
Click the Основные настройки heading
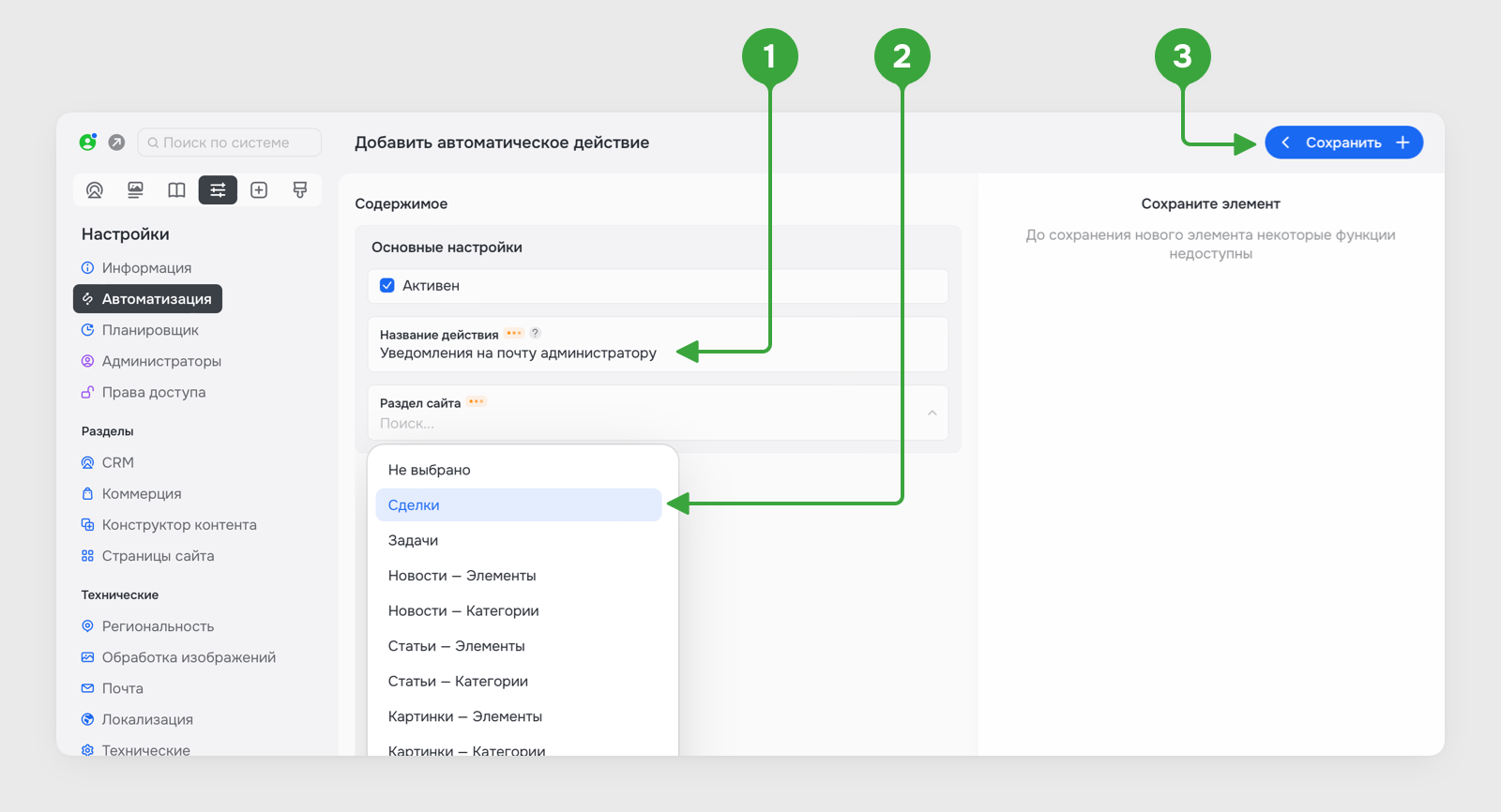447,248
